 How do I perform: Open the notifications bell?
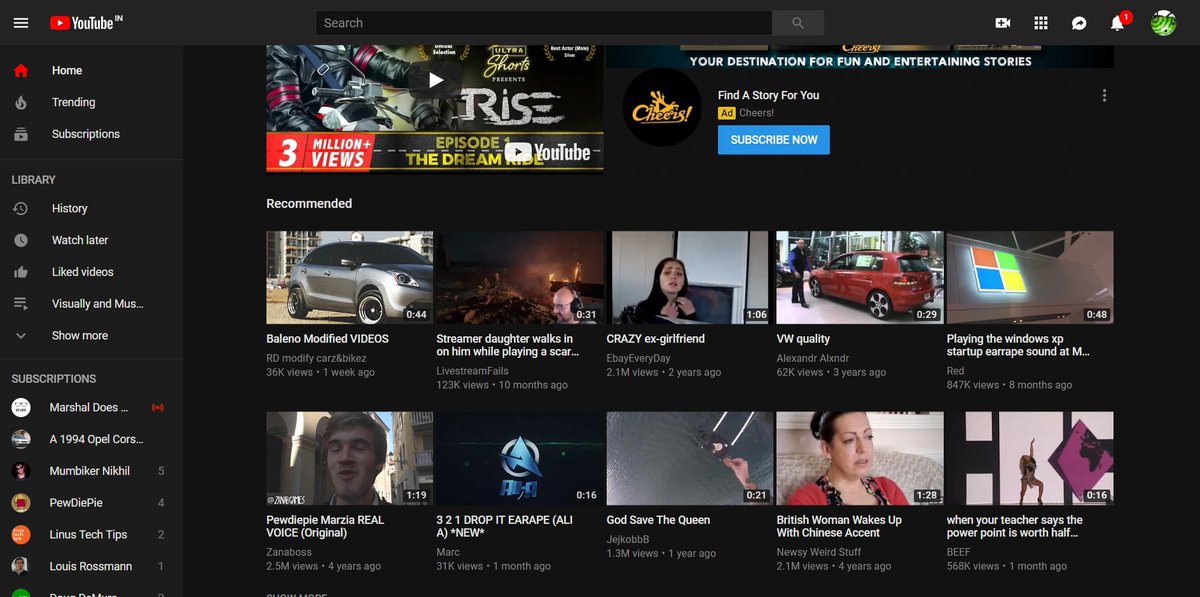point(1119,22)
